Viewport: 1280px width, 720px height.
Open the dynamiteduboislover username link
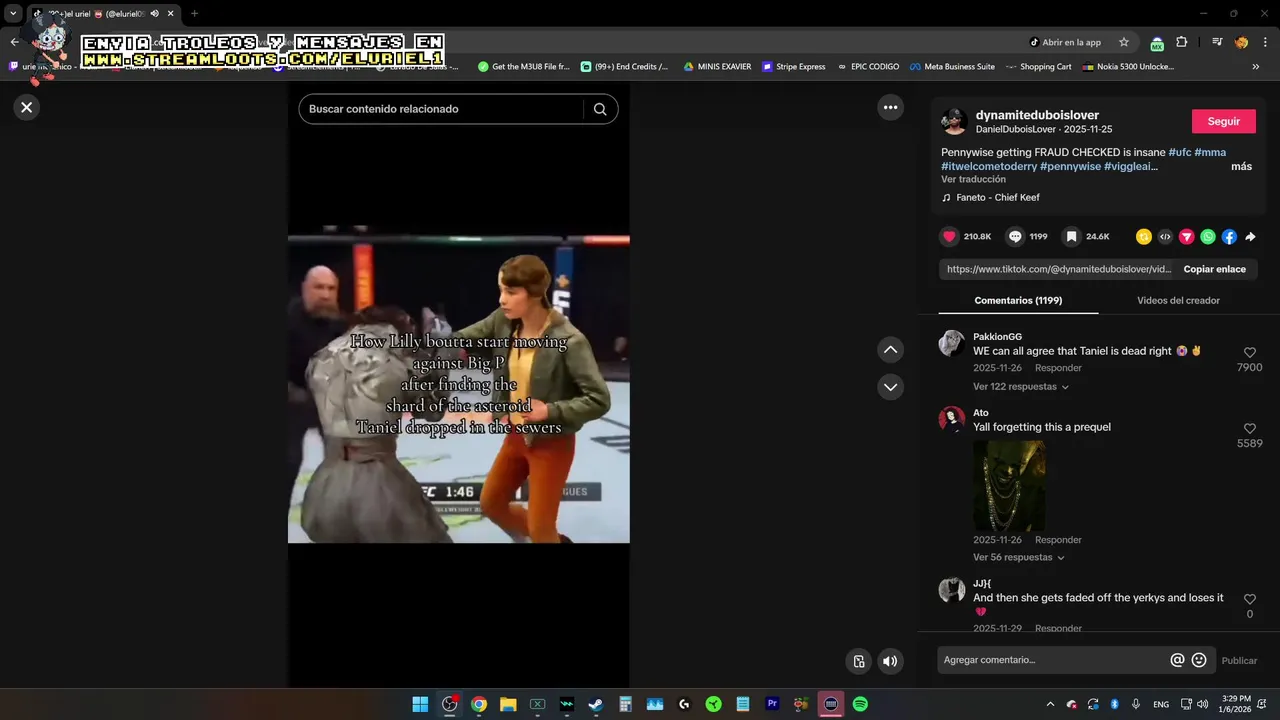point(1037,115)
